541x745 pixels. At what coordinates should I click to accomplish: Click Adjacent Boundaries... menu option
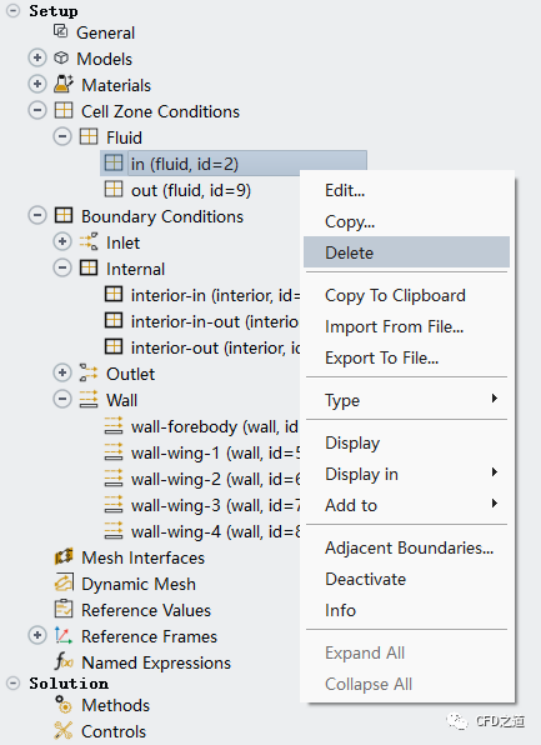click(x=407, y=548)
